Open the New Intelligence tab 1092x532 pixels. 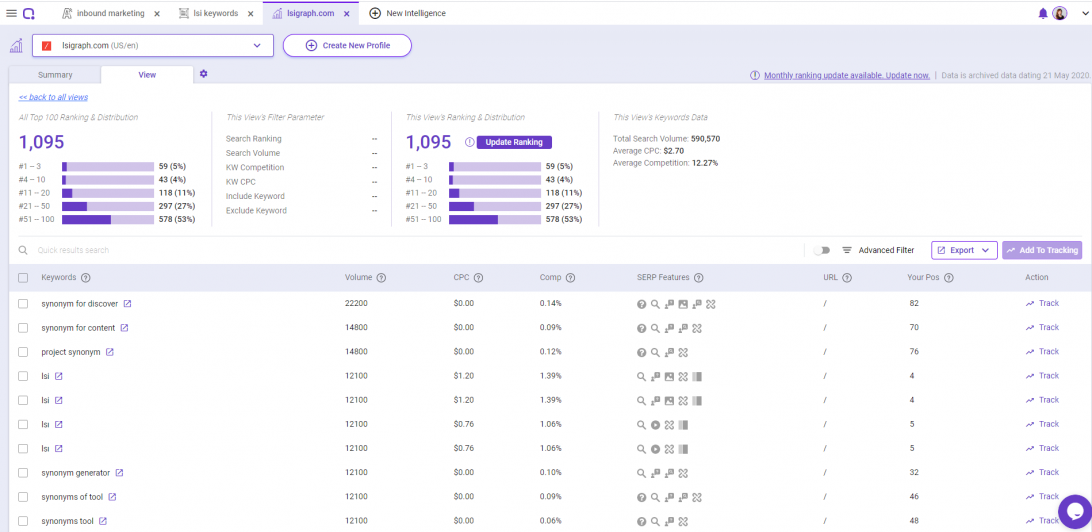(x=408, y=13)
